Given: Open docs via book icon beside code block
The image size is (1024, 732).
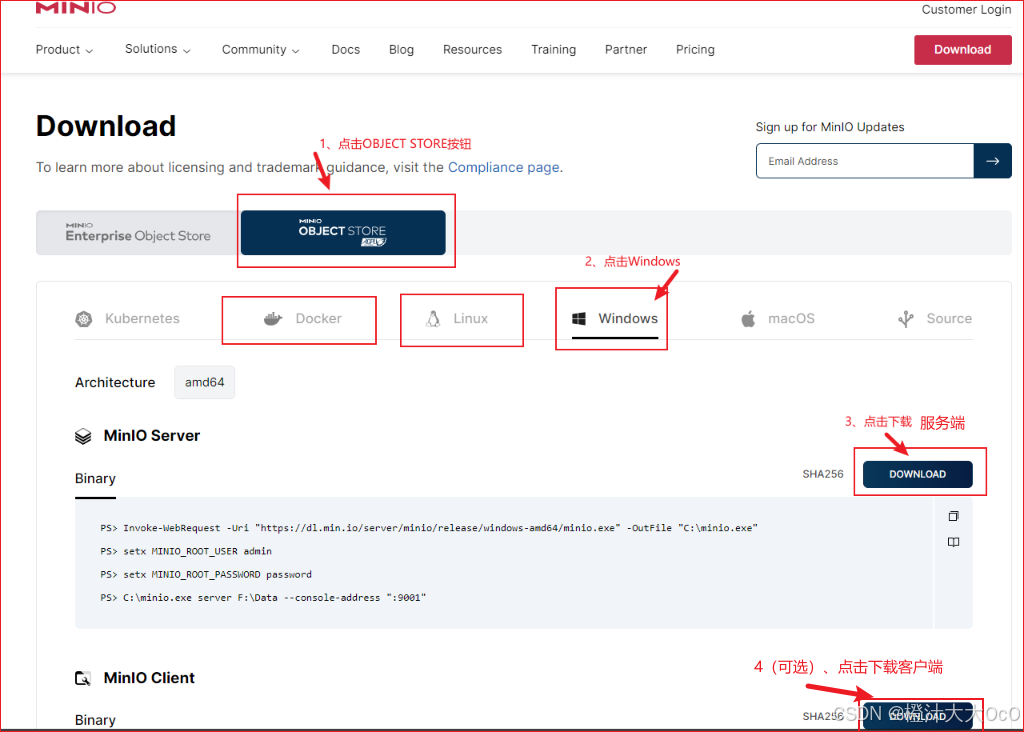Looking at the screenshot, I should [x=953, y=542].
